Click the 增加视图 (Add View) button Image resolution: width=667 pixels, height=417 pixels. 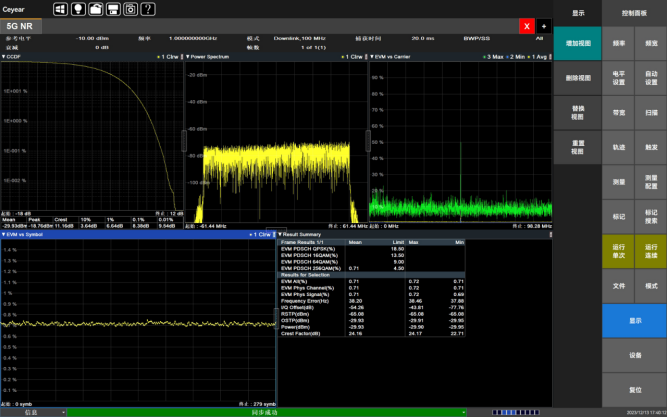(578, 45)
